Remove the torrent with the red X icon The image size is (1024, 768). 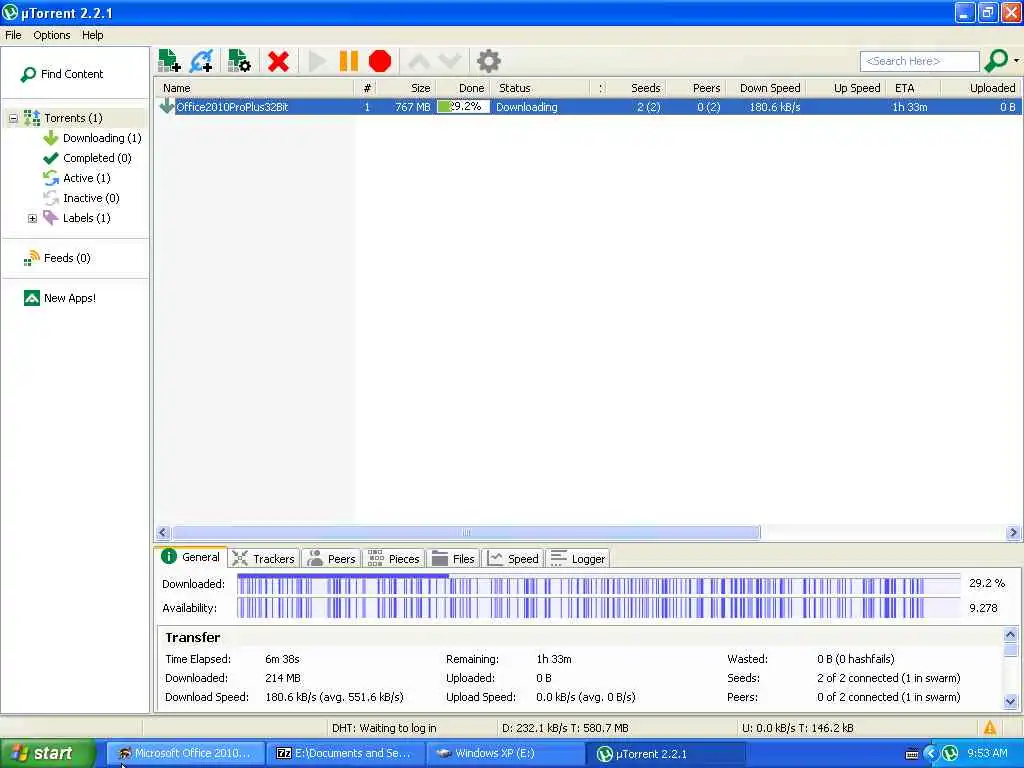pyautogui.click(x=278, y=61)
